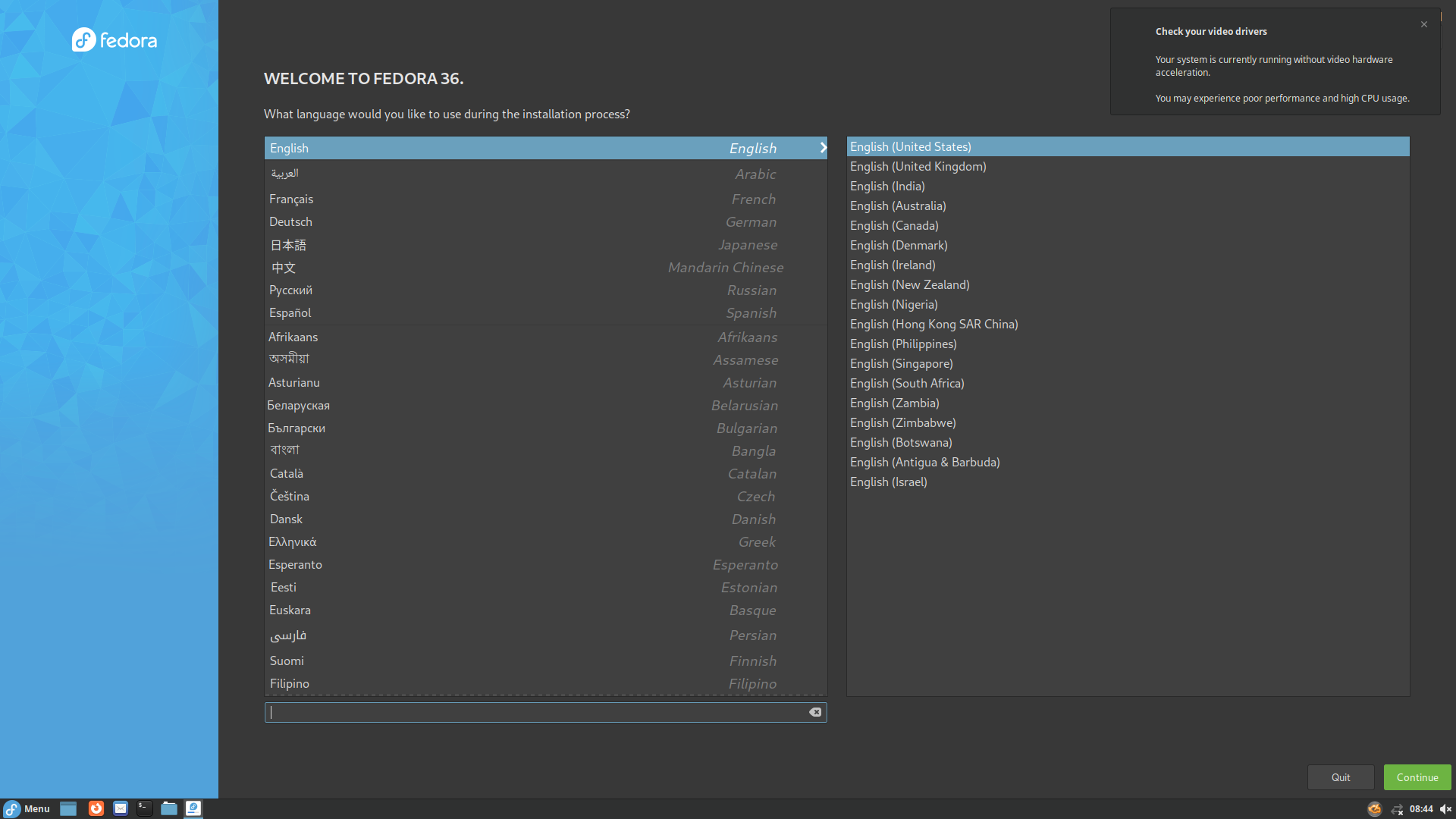The image size is (1456, 819).
Task: Click the Fedora installer icon in the taskbar
Action: click(193, 808)
